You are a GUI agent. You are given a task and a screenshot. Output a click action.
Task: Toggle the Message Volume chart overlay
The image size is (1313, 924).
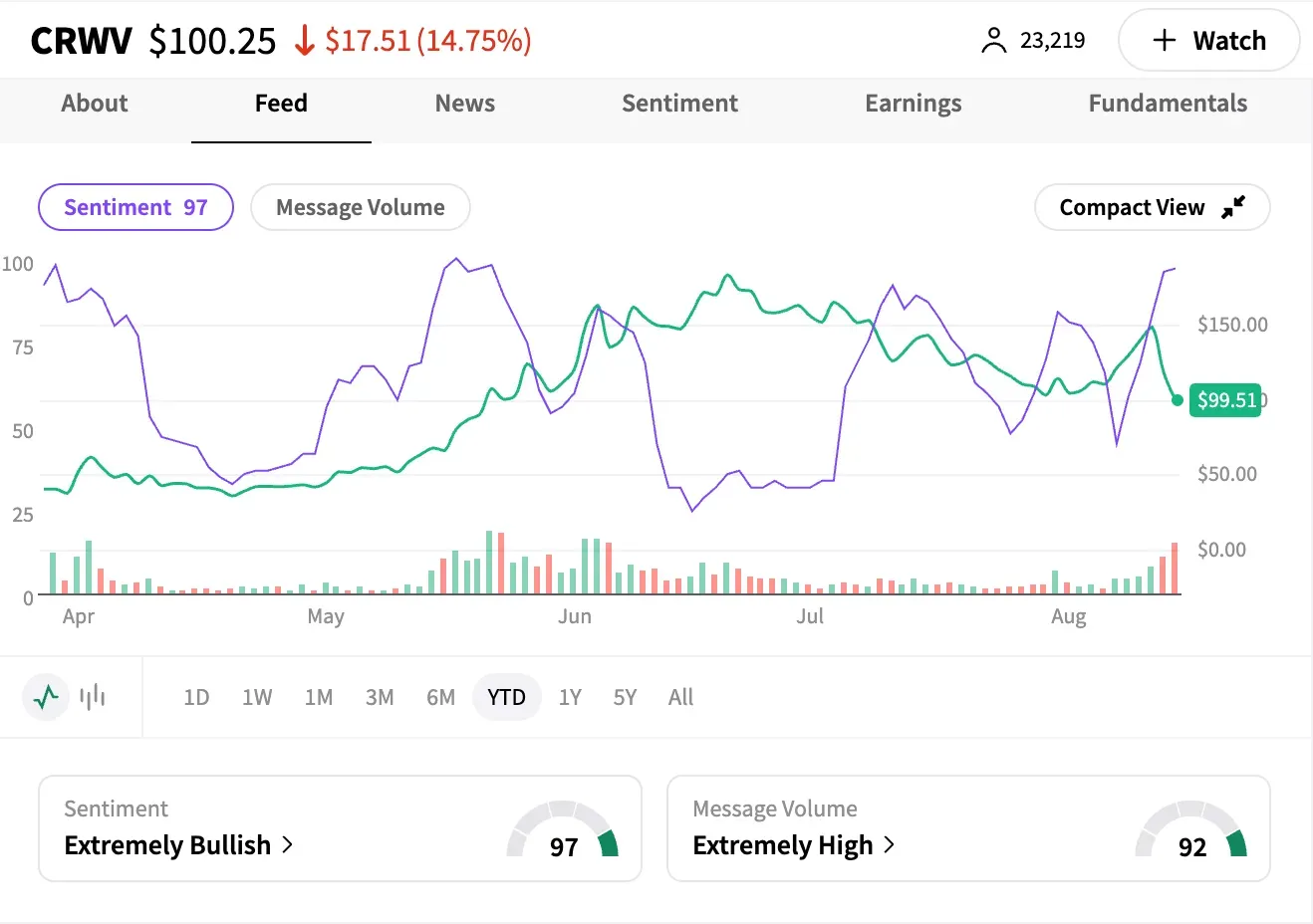tap(360, 207)
